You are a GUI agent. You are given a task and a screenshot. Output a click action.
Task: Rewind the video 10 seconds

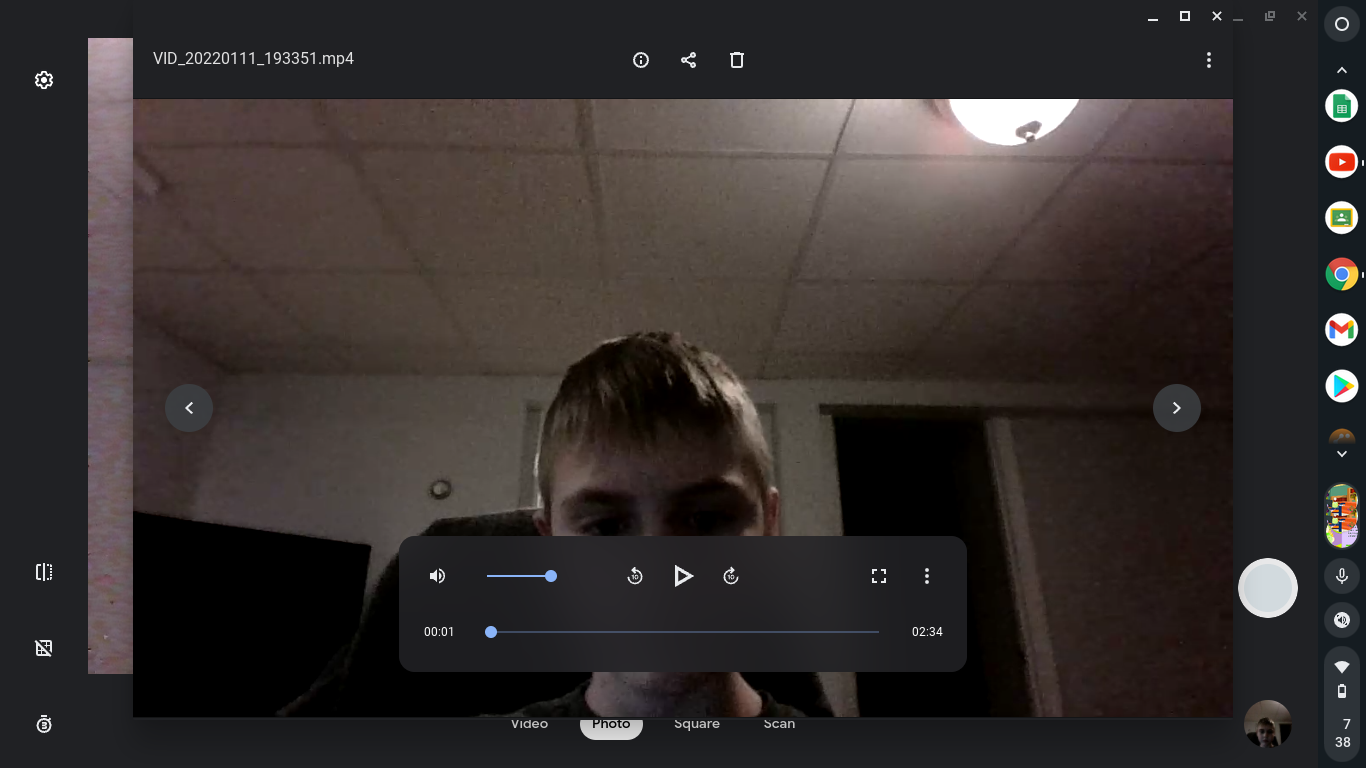click(635, 576)
